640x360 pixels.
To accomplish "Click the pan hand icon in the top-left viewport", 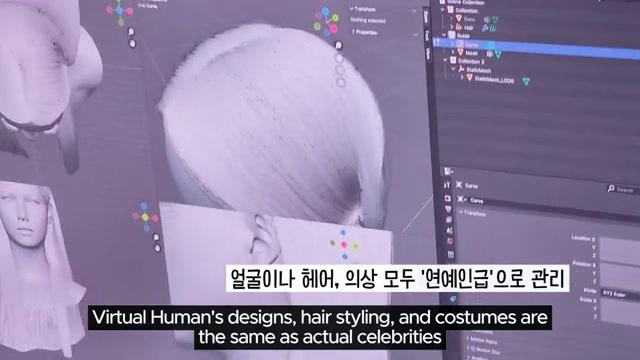I will (x=132, y=43).
